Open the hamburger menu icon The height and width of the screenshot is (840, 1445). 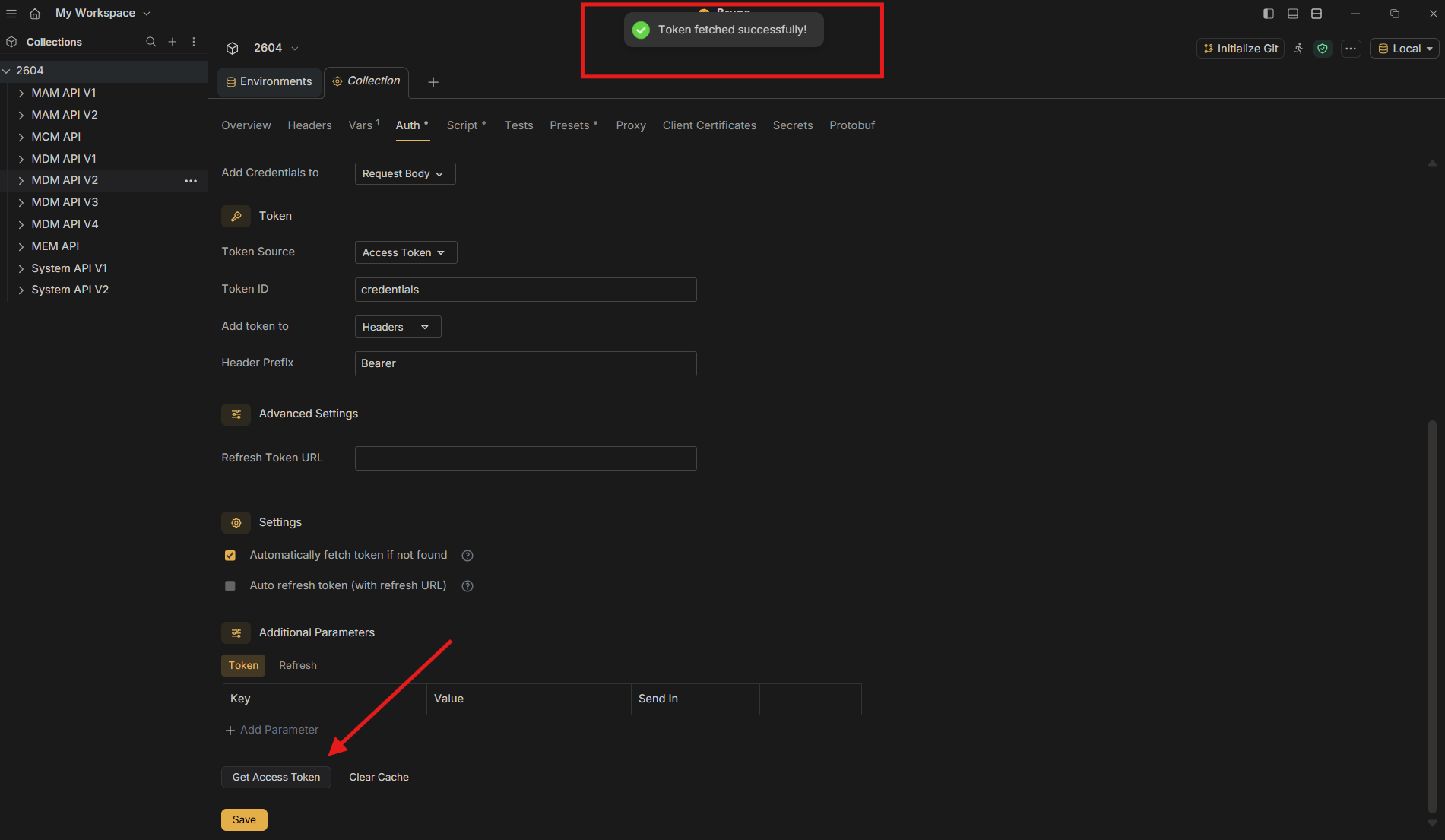coord(11,14)
